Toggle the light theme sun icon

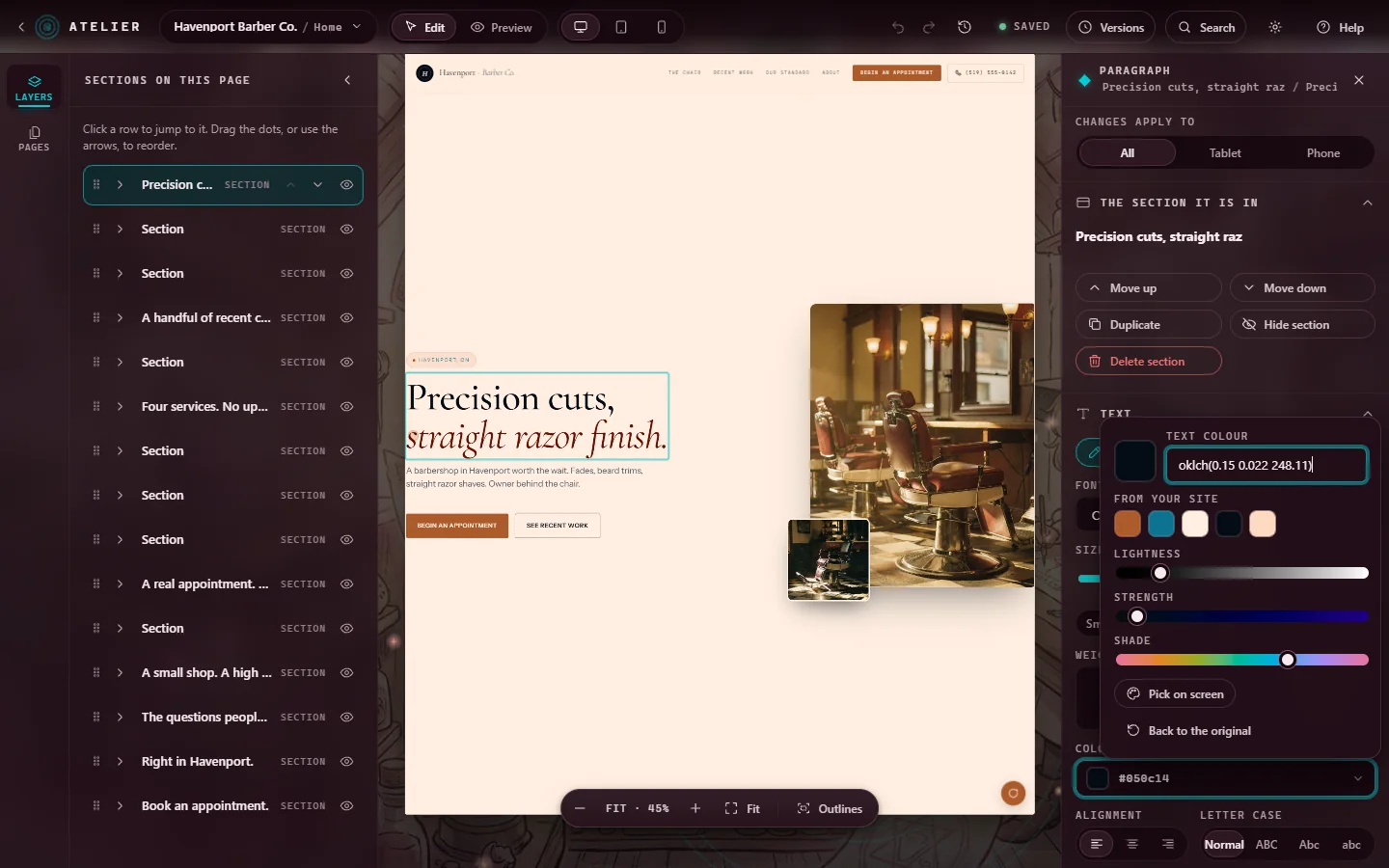click(x=1275, y=27)
